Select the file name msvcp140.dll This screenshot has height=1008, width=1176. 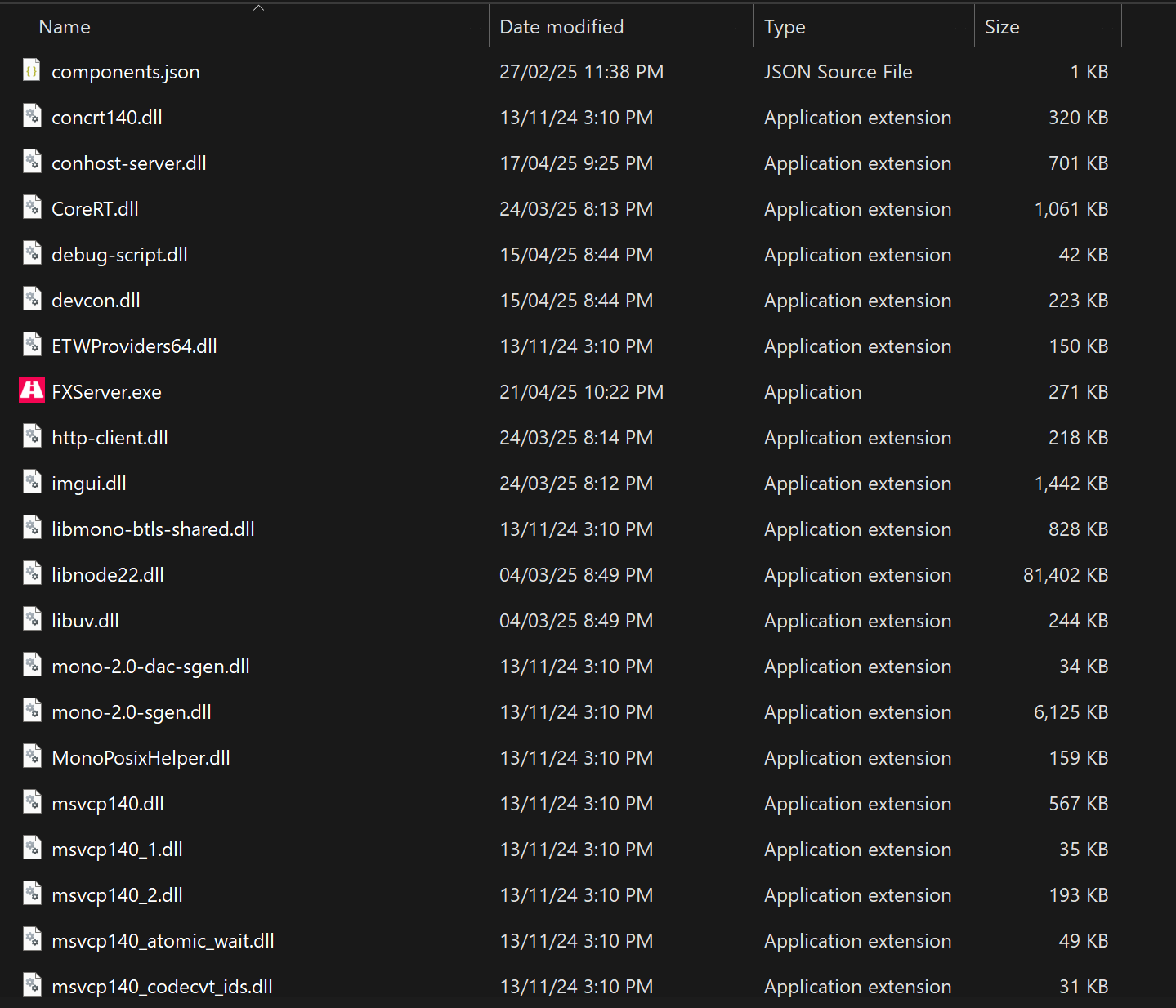click(x=108, y=804)
